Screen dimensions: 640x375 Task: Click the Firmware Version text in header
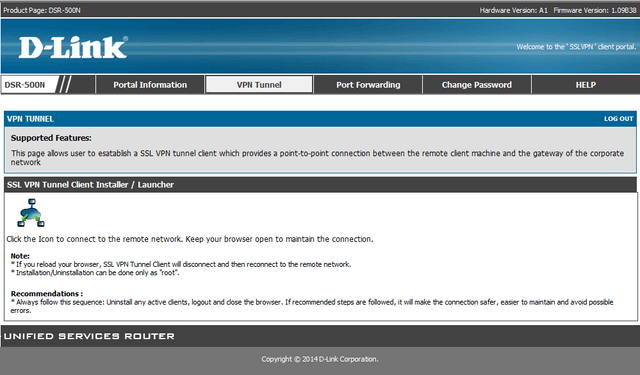tap(595, 10)
